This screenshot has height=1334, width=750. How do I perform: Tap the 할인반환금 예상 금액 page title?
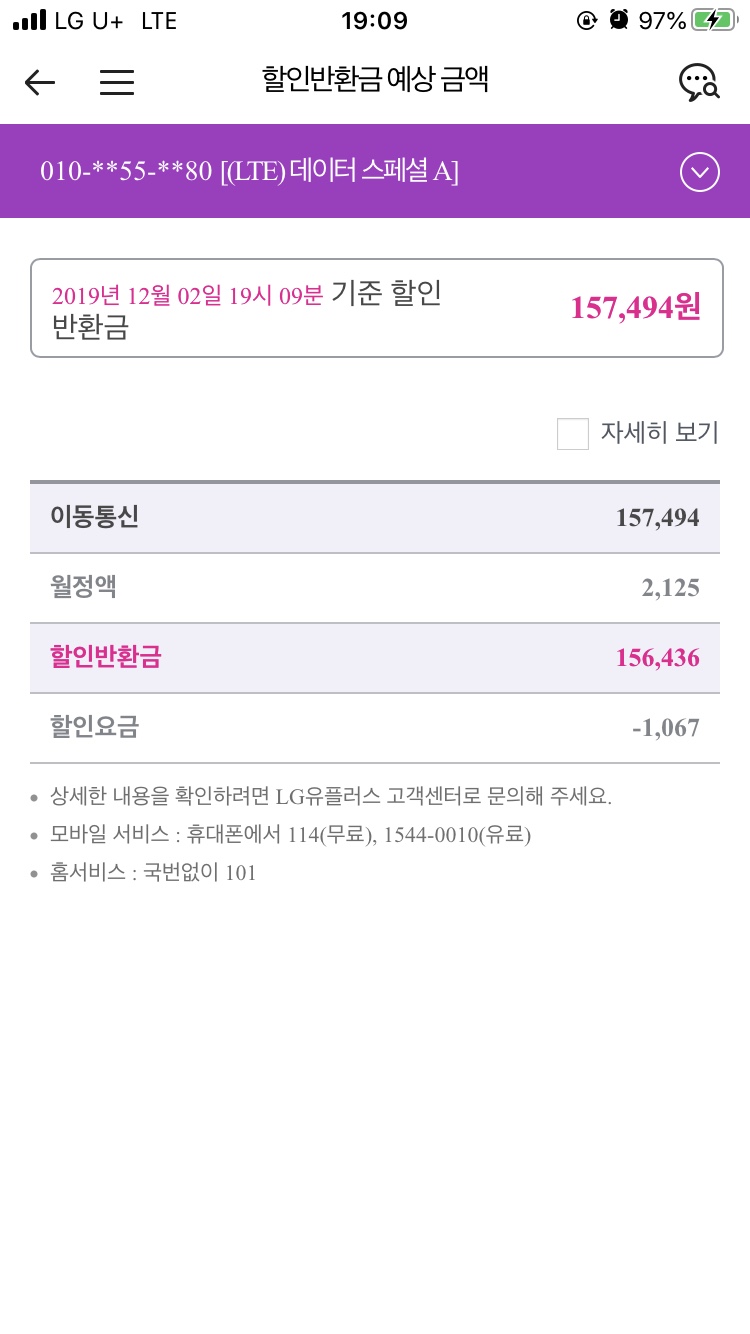[x=375, y=81]
